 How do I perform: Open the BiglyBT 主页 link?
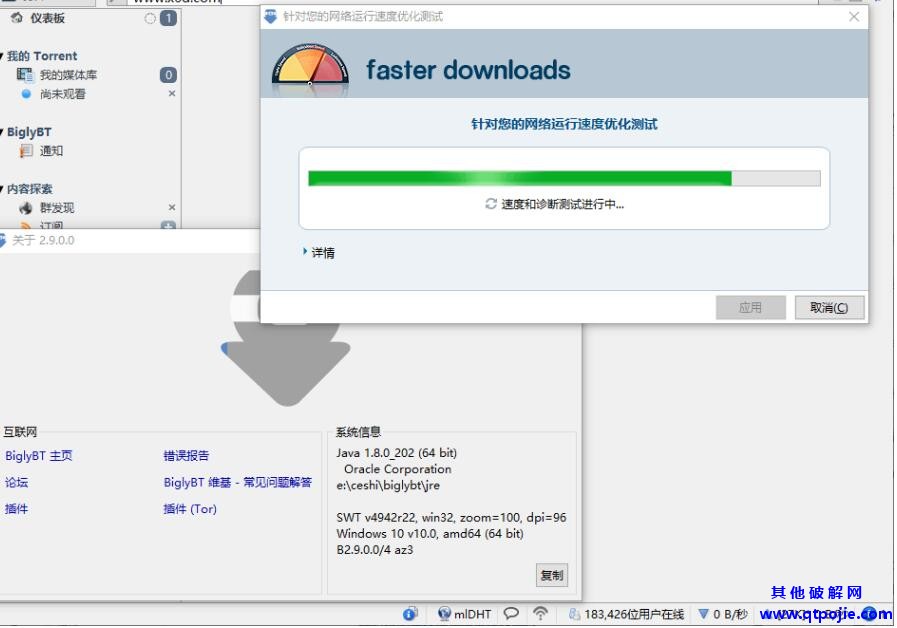[39, 456]
